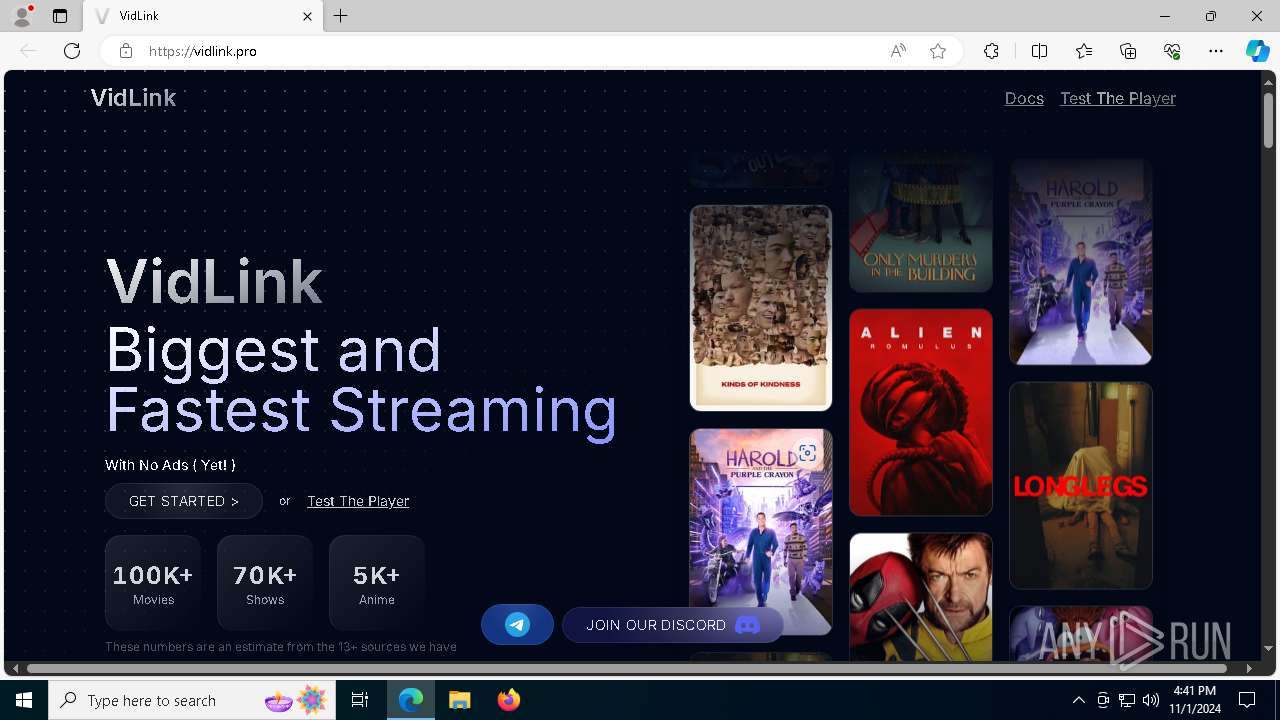1280x720 pixels.
Task: View site information lock icon
Action: tap(125, 51)
